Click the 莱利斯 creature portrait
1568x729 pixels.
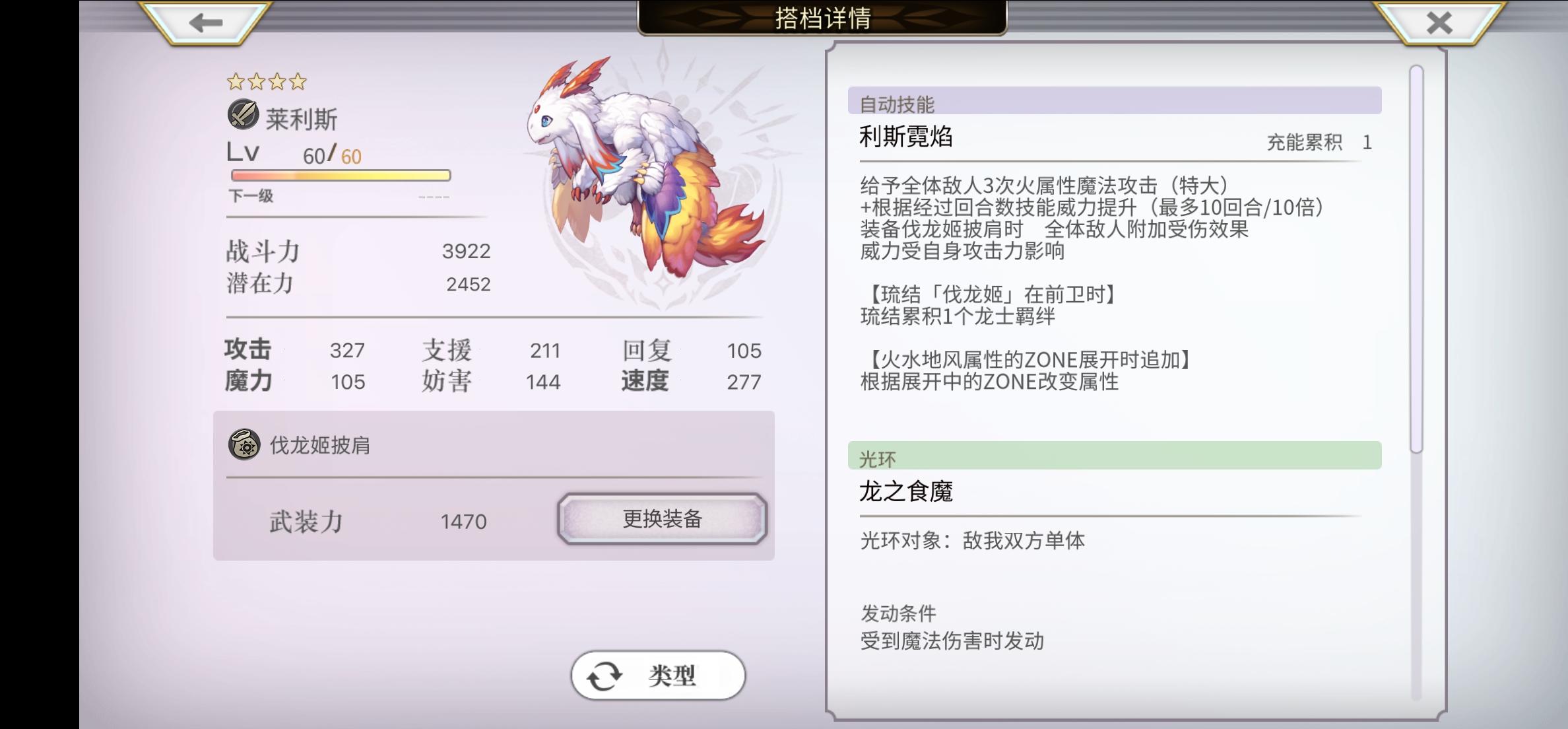647,166
